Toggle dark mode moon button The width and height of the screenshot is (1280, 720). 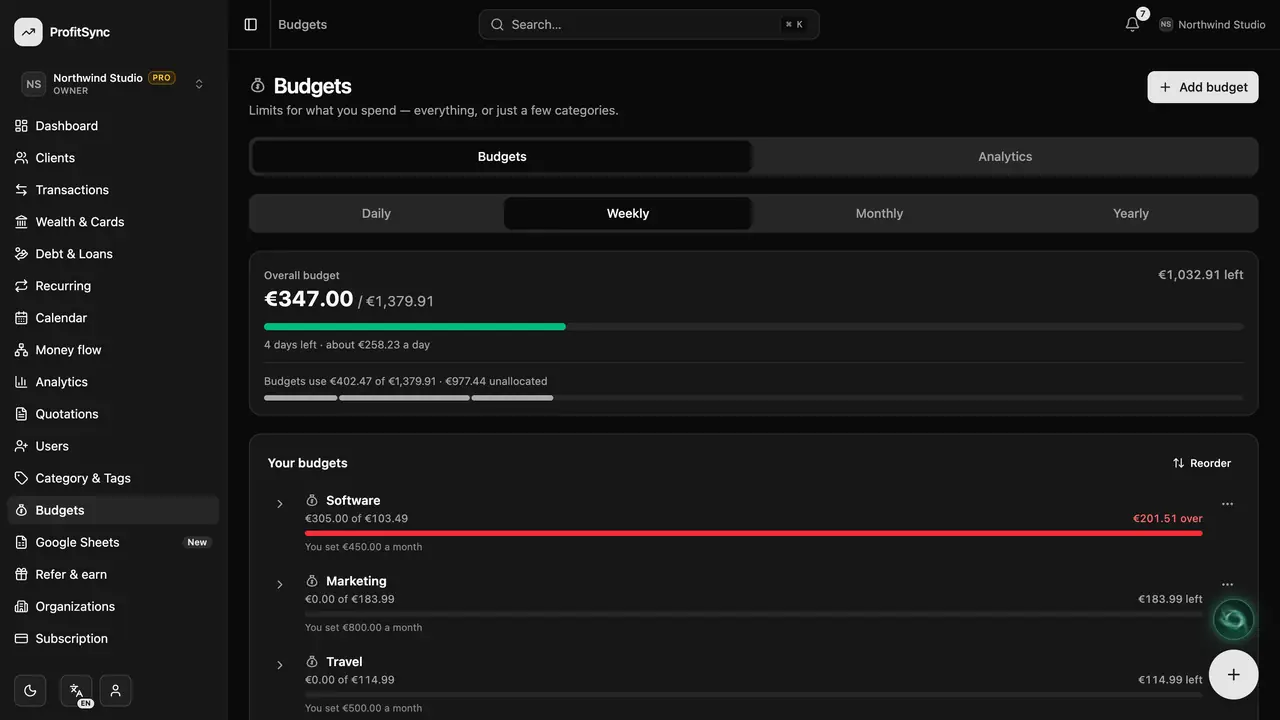click(30, 690)
